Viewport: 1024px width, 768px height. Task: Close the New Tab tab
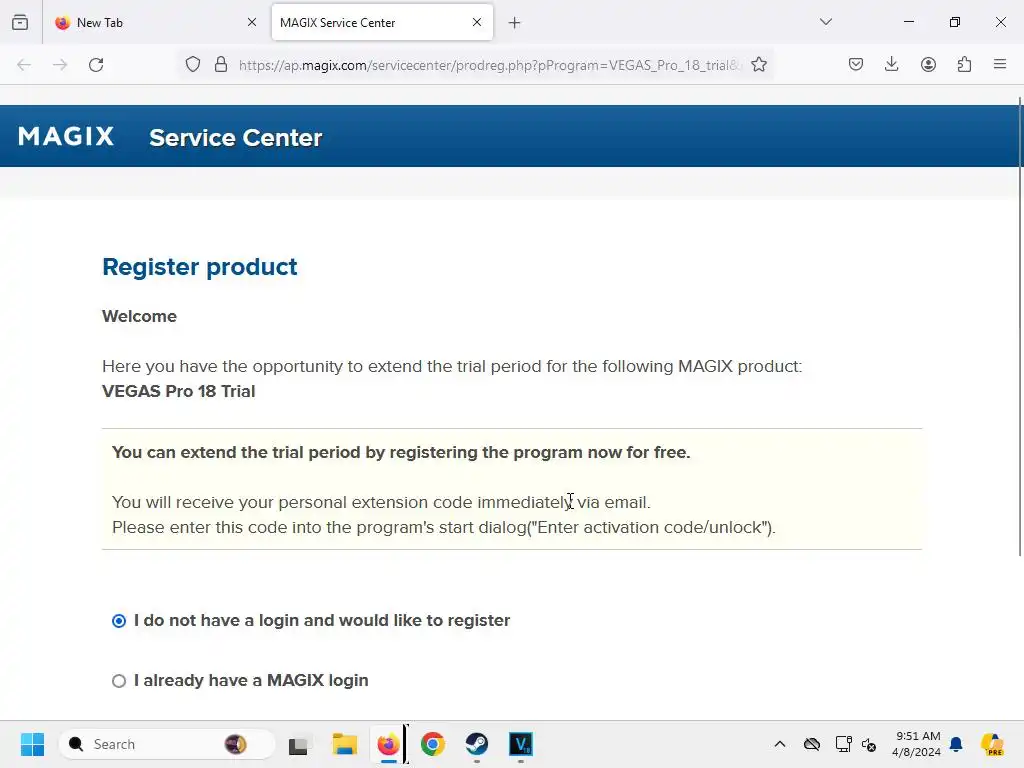pos(251,22)
